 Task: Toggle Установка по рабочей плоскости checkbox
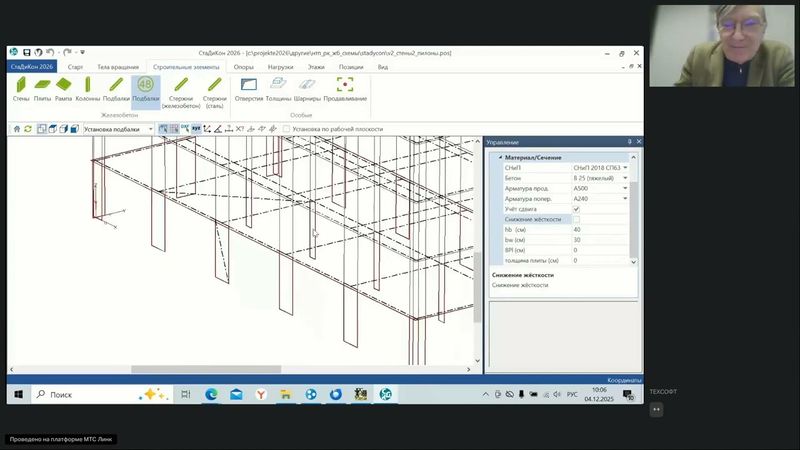pyautogui.click(x=286, y=129)
